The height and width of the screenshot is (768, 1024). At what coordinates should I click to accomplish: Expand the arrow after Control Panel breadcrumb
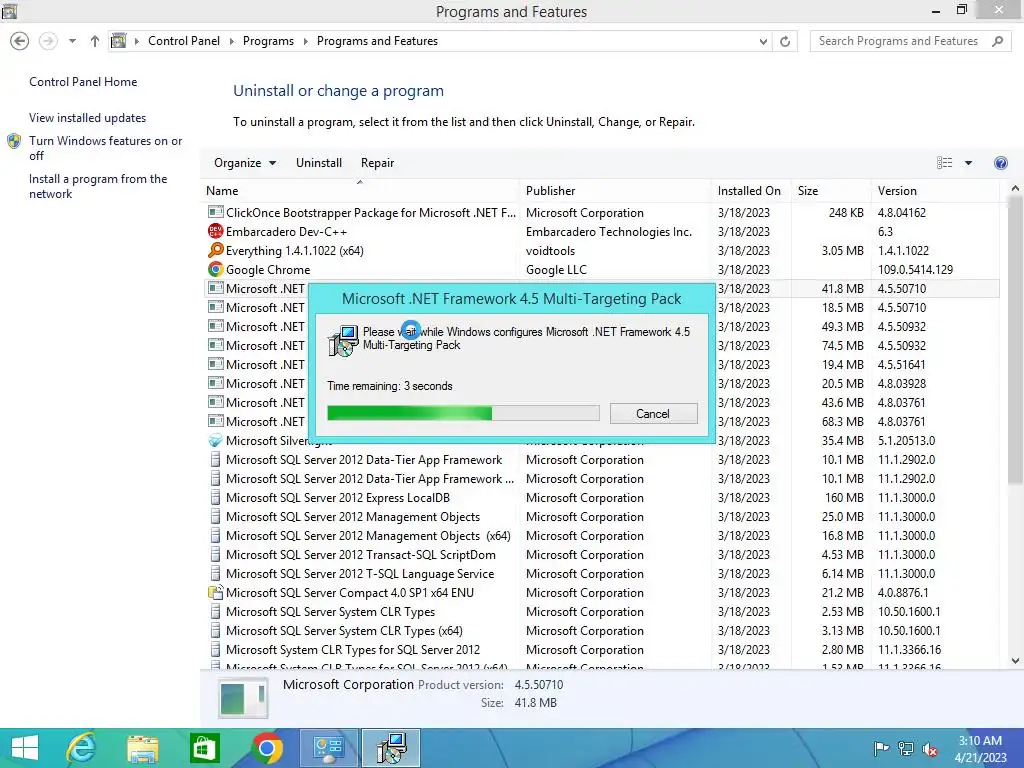coord(231,41)
